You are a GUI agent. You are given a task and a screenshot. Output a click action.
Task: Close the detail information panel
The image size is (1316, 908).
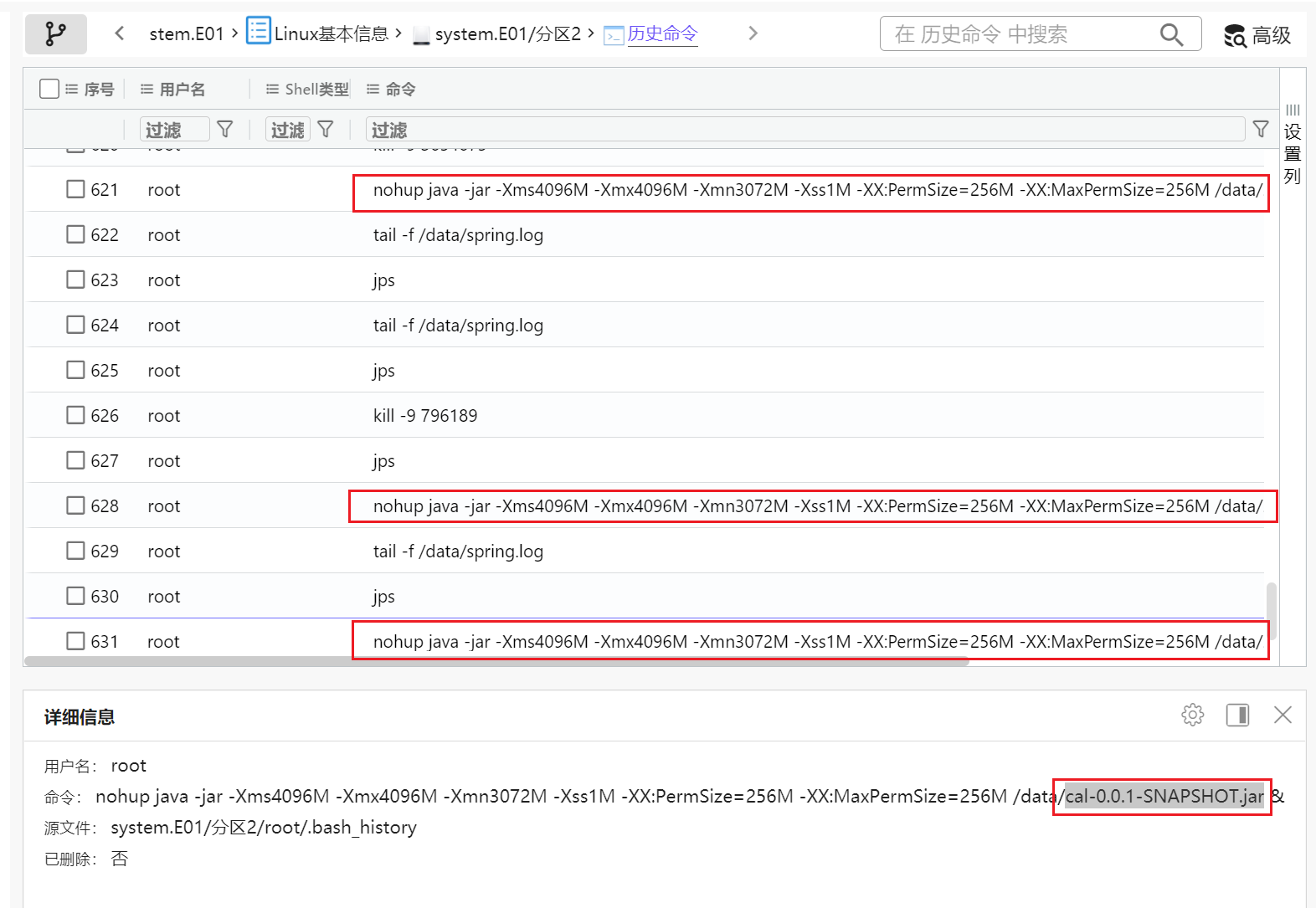tap(1282, 715)
